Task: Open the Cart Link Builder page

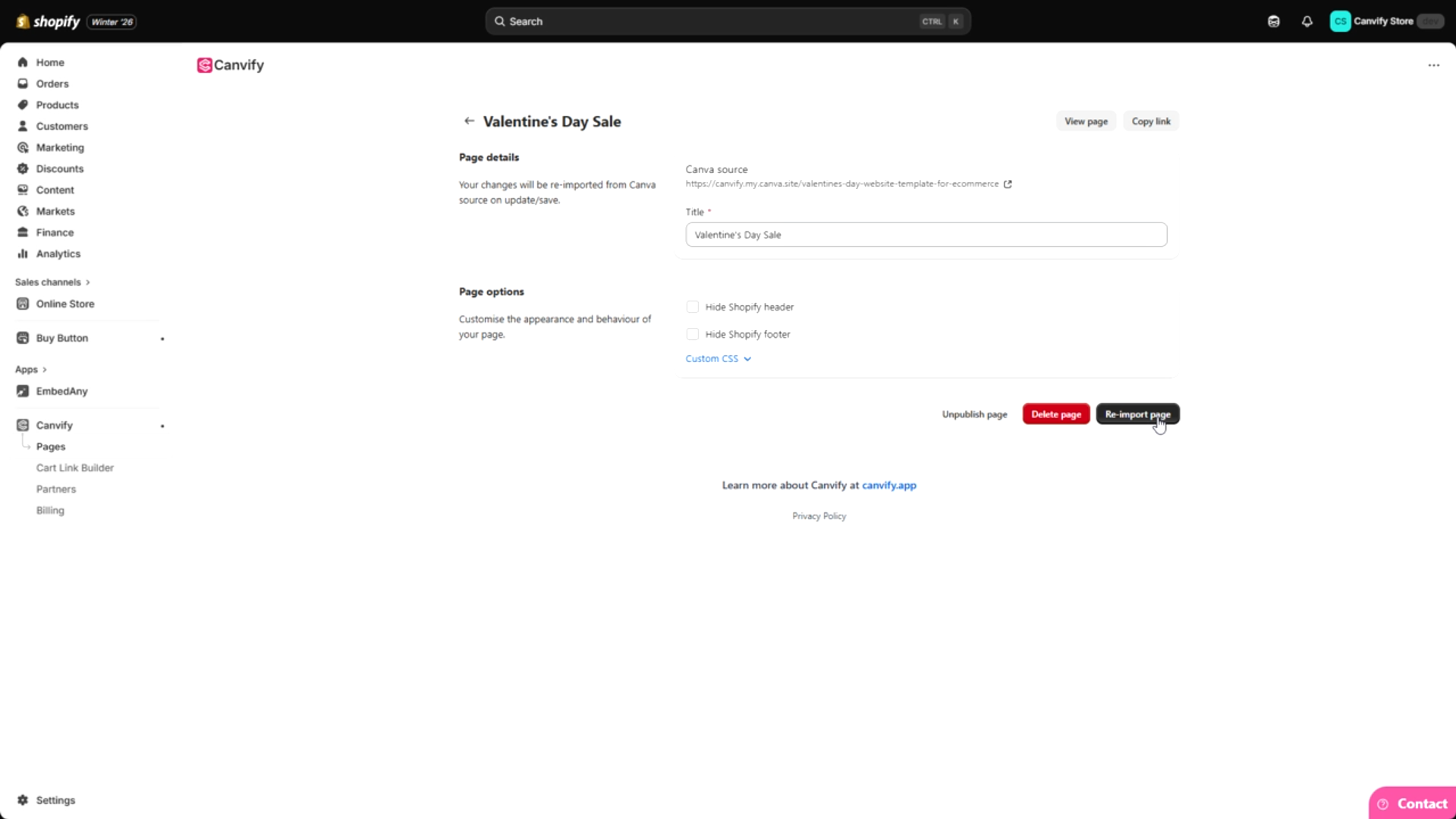Action: pos(74,468)
